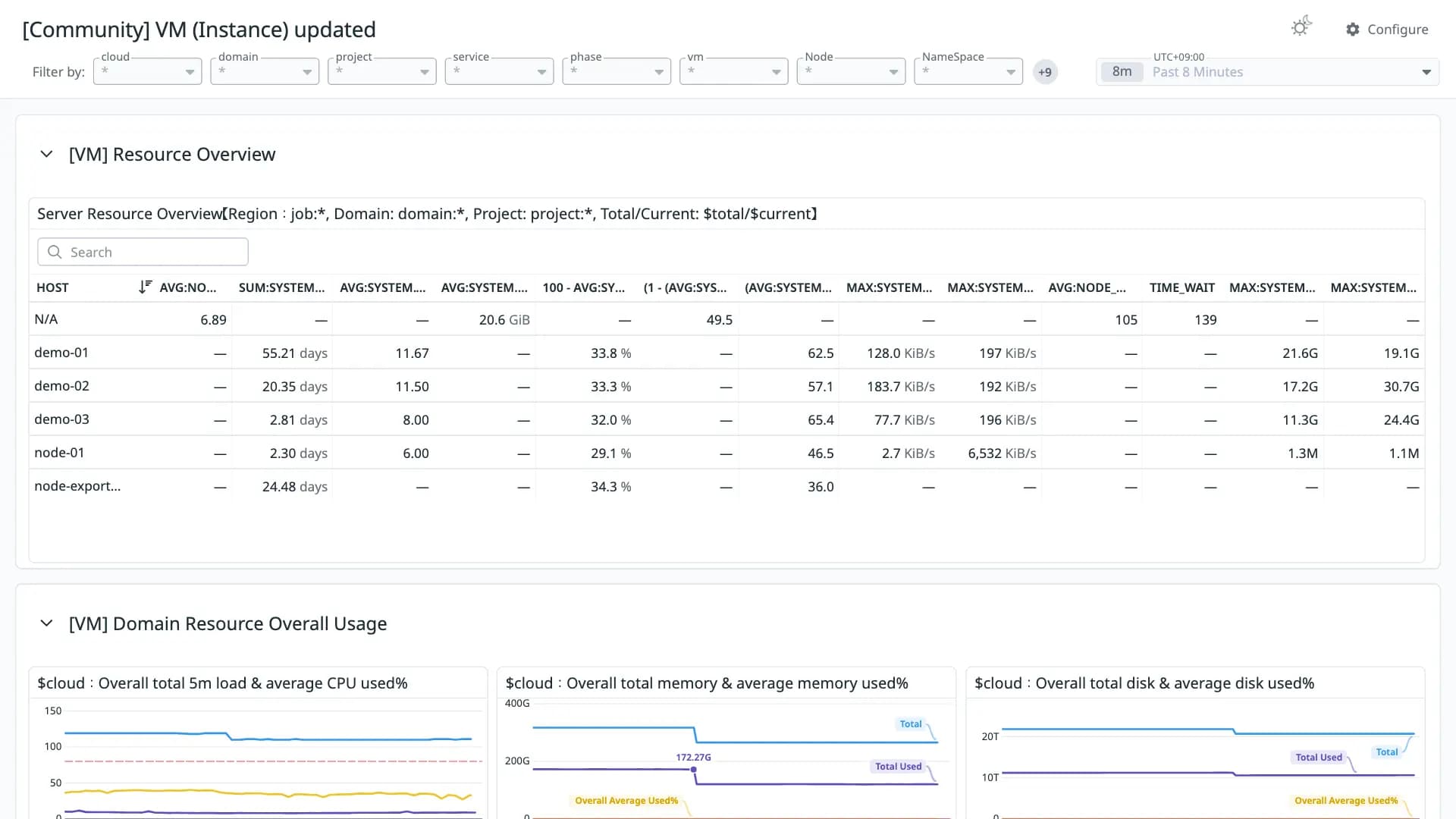Click the 6,532 KiB/s cell
The width and height of the screenshot is (1456, 819).
1002,453
